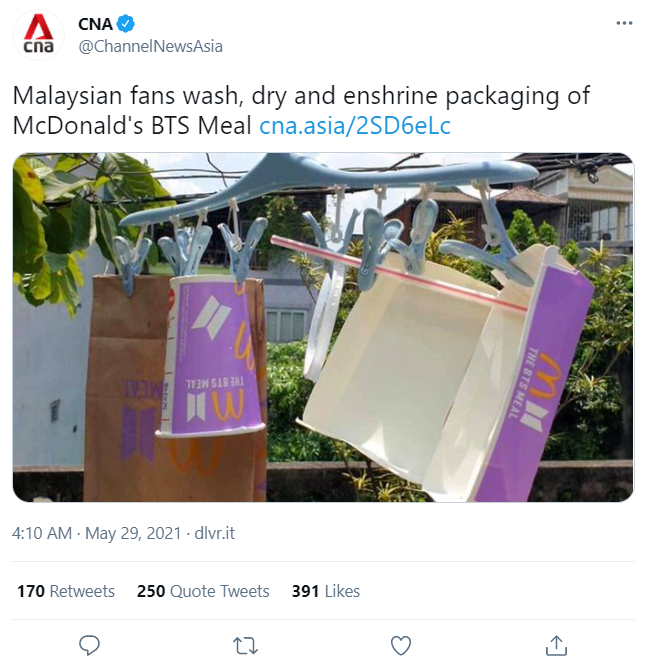
Task: Click the purple BTS Meal cup in photo
Action: [x=209, y=357]
